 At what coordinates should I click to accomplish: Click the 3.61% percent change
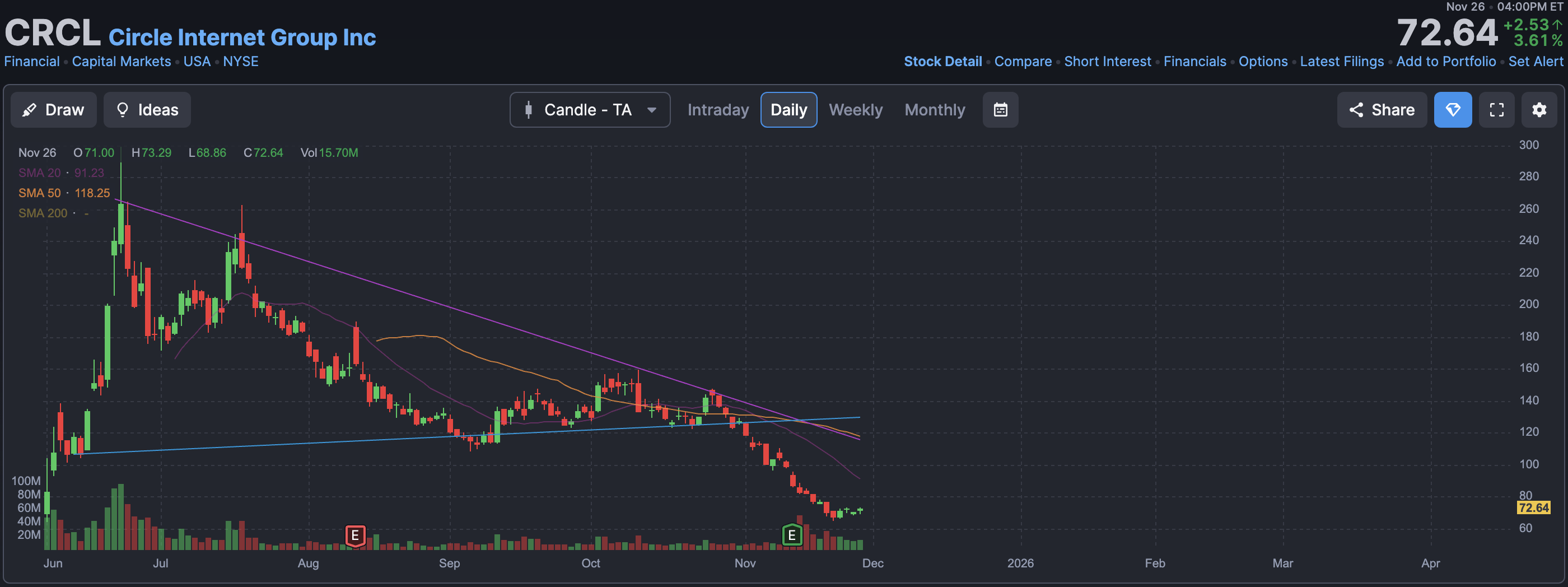click(1538, 41)
